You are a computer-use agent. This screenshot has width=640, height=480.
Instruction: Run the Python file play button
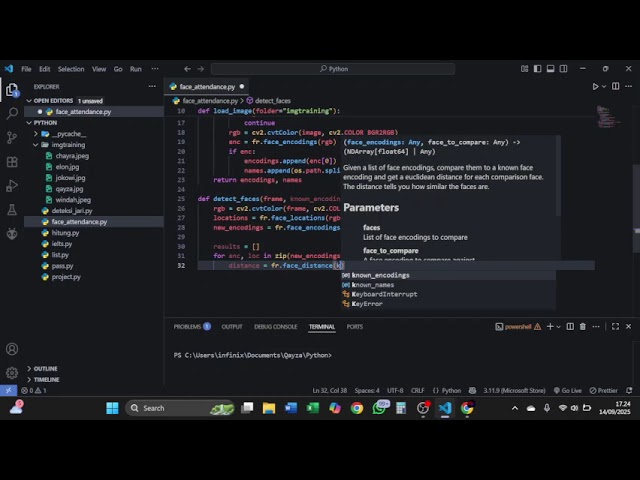(595, 87)
